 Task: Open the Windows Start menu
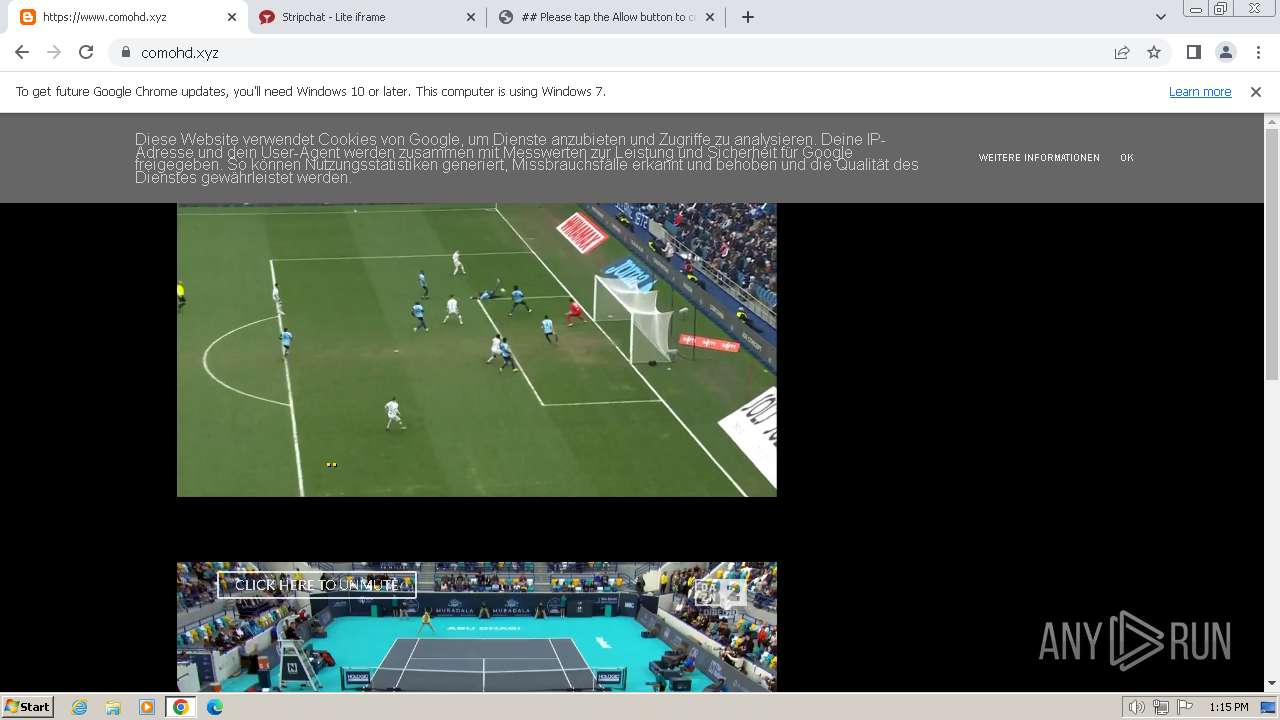point(27,706)
